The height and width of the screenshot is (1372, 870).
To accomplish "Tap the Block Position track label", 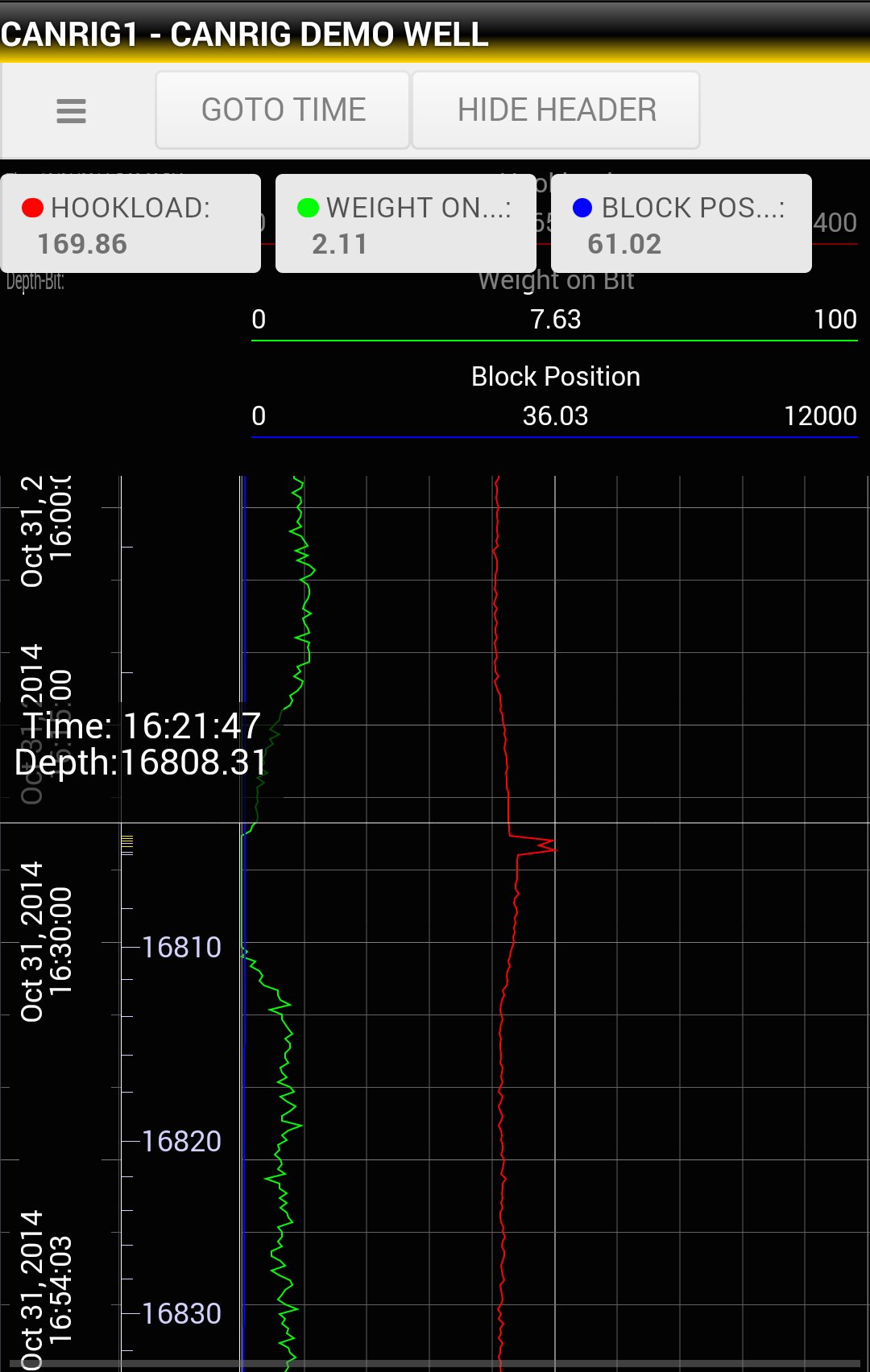I will tap(556, 377).
